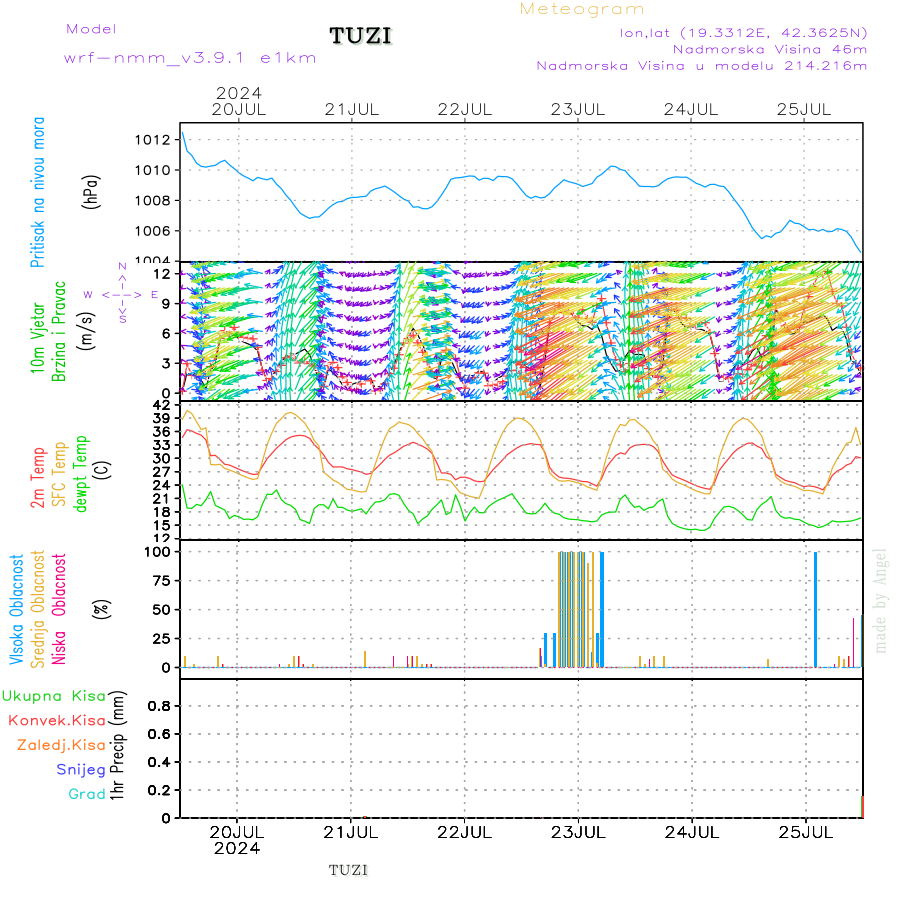The image size is (900, 900).
Task: Click the "(hPa)" unit label
Action: coord(92,192)
